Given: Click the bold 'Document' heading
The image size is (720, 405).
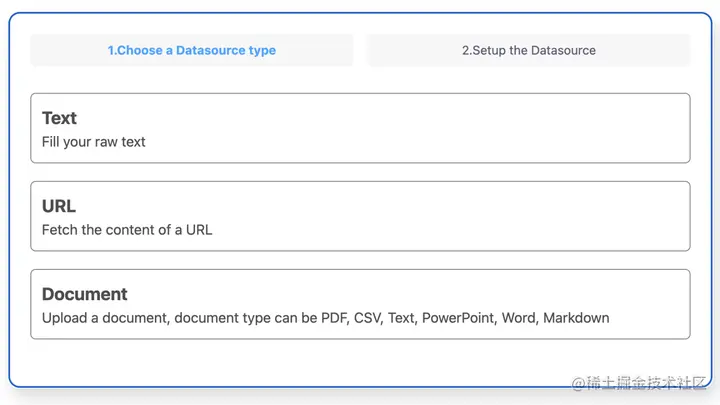Looking at the screenshot, I should tap(84, 294).
